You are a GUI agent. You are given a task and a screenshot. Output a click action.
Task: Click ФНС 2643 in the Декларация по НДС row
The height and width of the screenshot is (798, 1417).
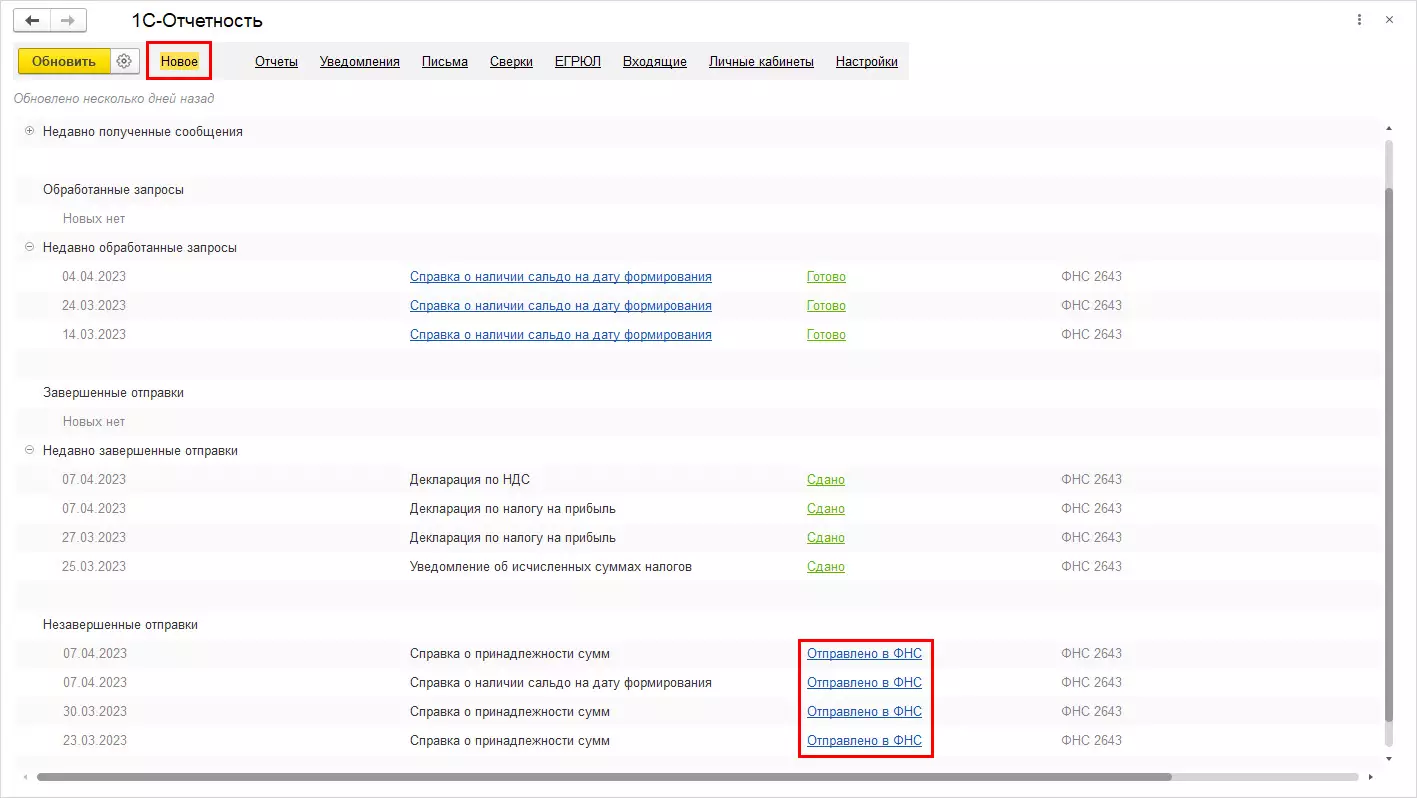(1091, 479)
